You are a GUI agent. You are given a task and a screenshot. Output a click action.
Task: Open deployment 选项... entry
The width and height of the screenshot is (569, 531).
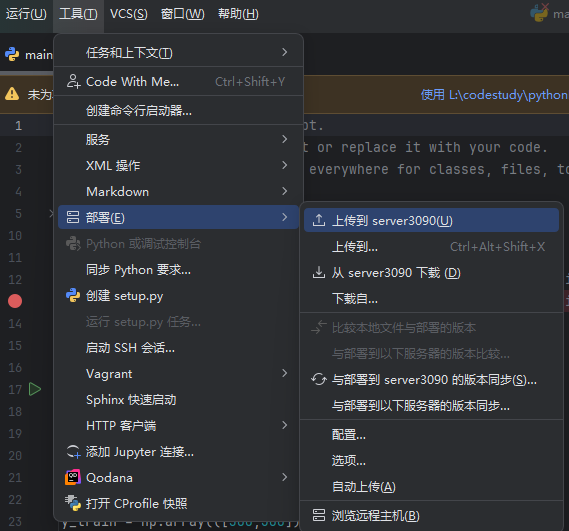point(431,461)
